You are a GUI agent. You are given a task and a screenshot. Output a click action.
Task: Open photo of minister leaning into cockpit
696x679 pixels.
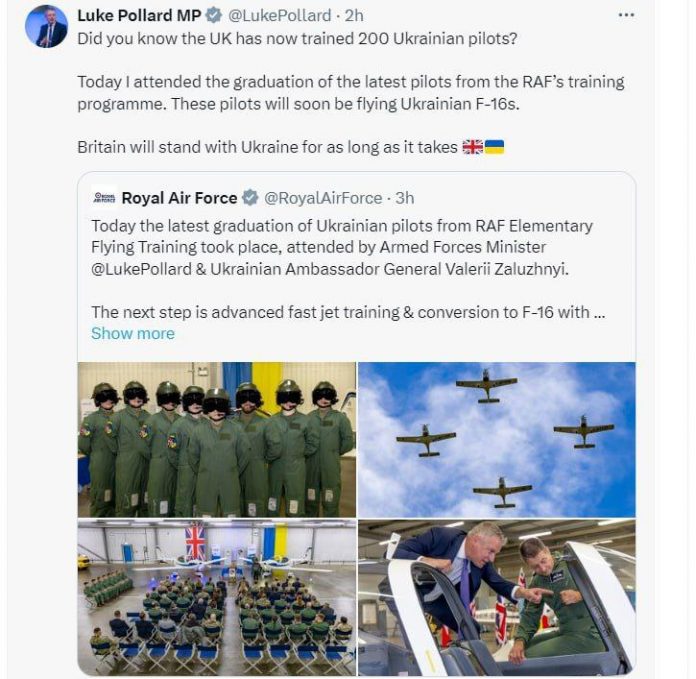point(496,596)
